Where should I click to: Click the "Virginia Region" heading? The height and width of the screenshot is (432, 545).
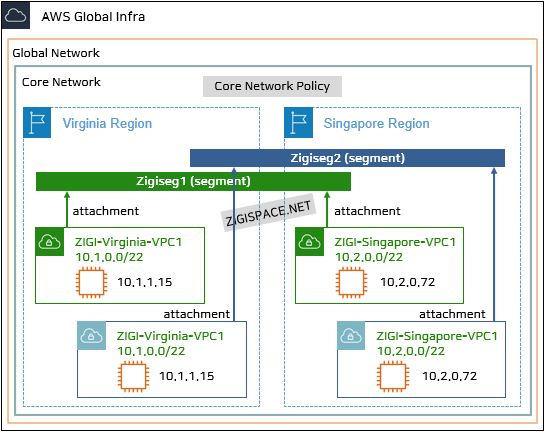[107, 124]
